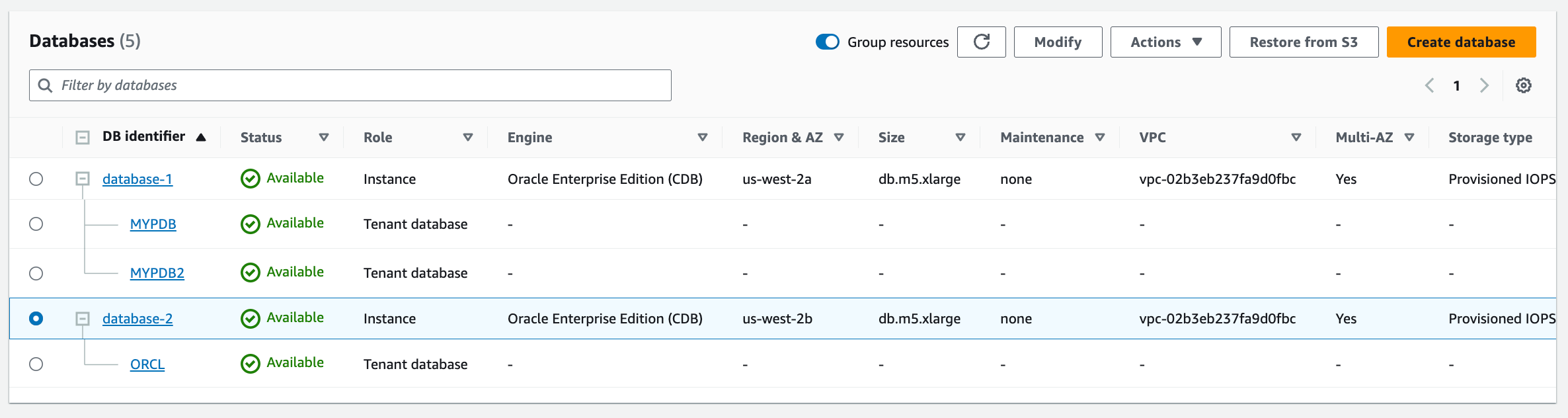Open the MYPDB tenant database link
This screenshot has height=418, width=1568.
tap(153, 224)
